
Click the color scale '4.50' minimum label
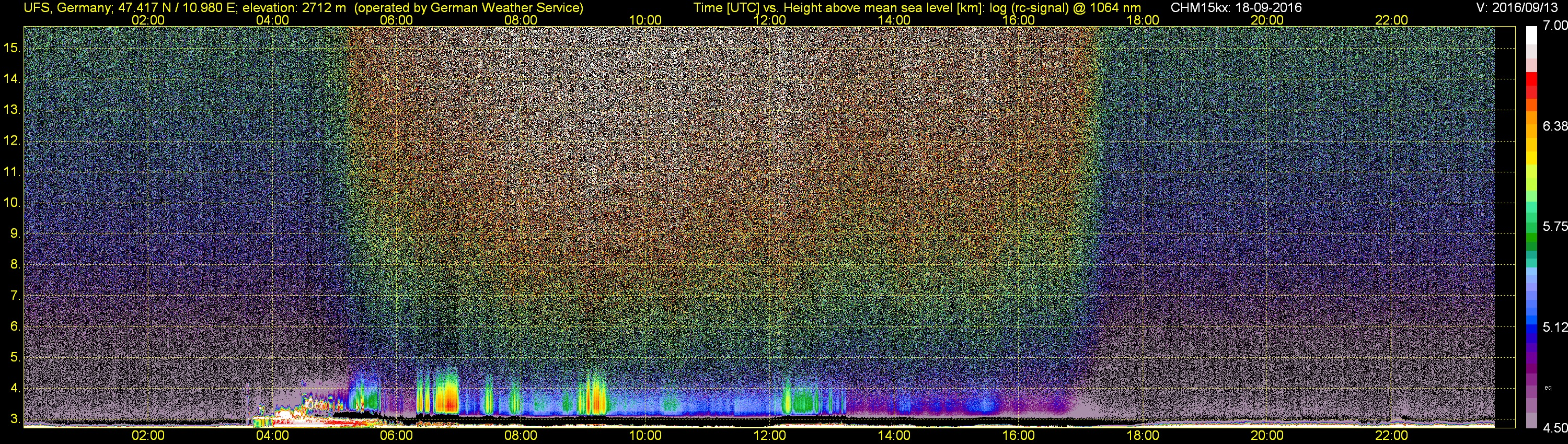1554,428
